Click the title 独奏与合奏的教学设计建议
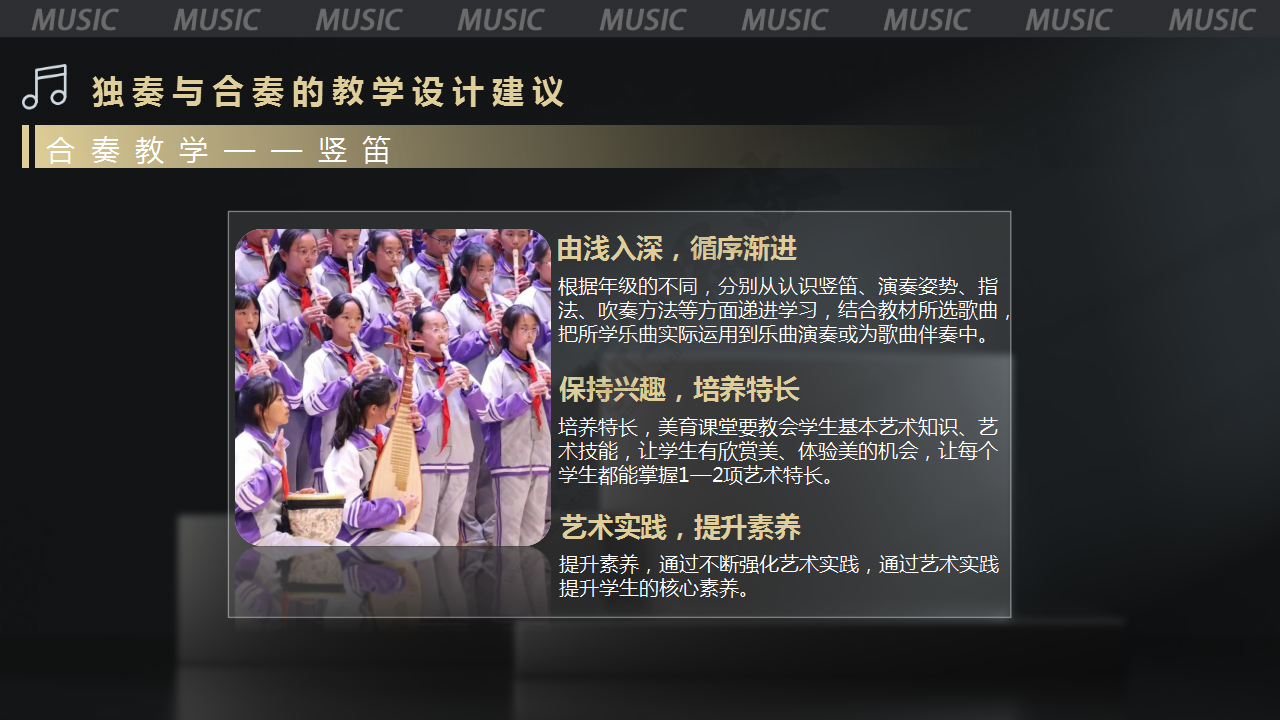Screen dimensions: 1280x720 [x=328, y=92]
